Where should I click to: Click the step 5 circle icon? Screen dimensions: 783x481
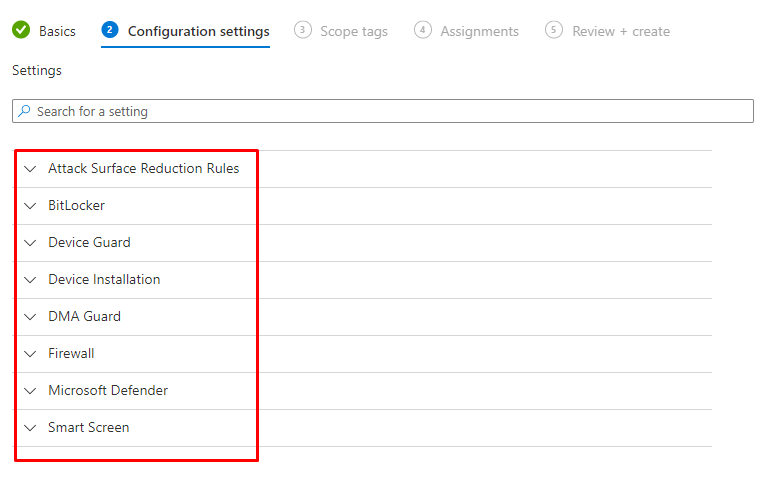(554, 31)
